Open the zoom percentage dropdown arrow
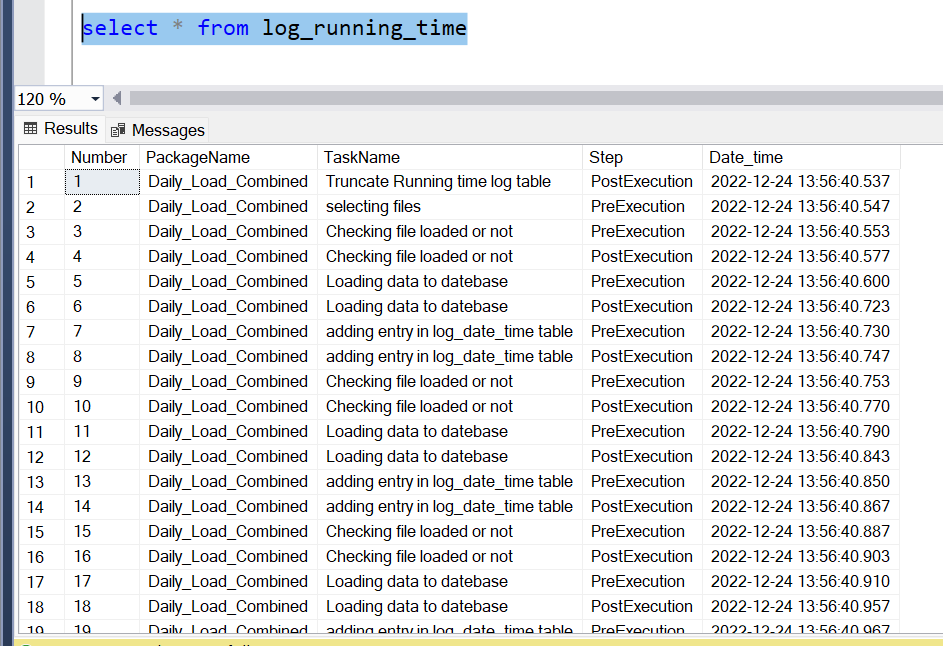Screen dimensions: 943x646 click(x=92, y=99)
